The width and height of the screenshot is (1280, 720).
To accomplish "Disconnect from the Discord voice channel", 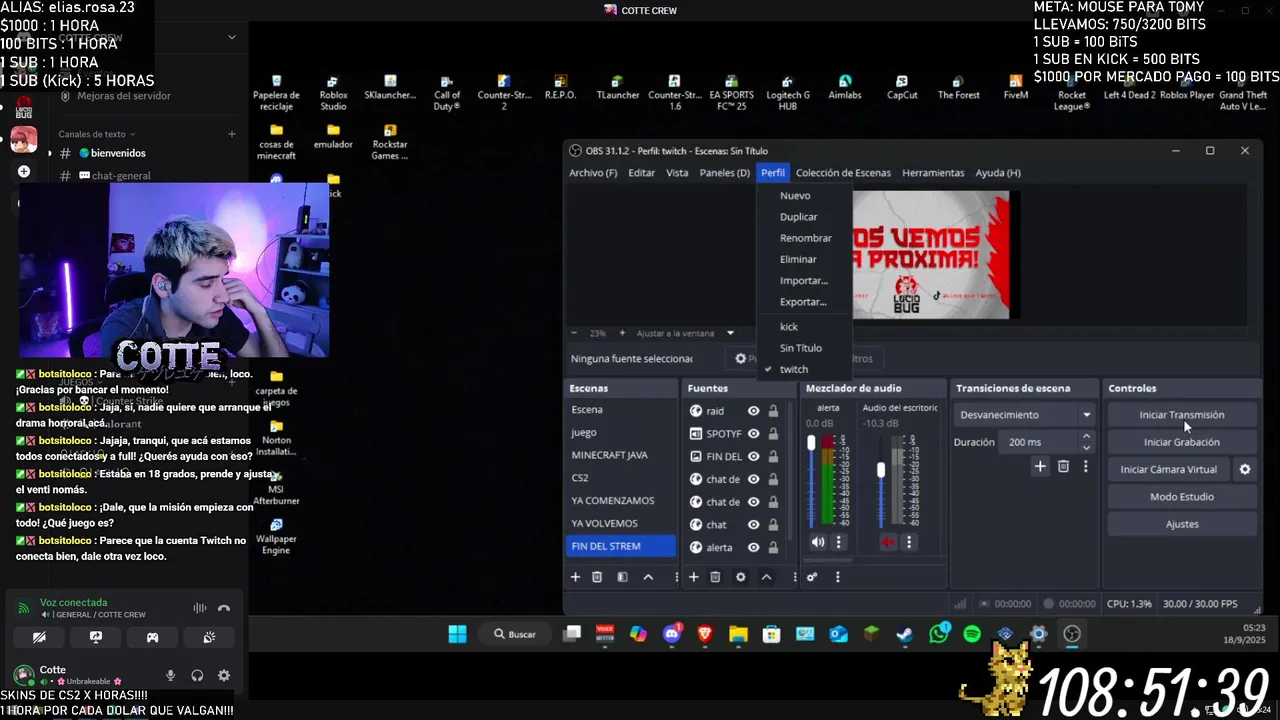I will pyautogui.click(x=224, y=608).
